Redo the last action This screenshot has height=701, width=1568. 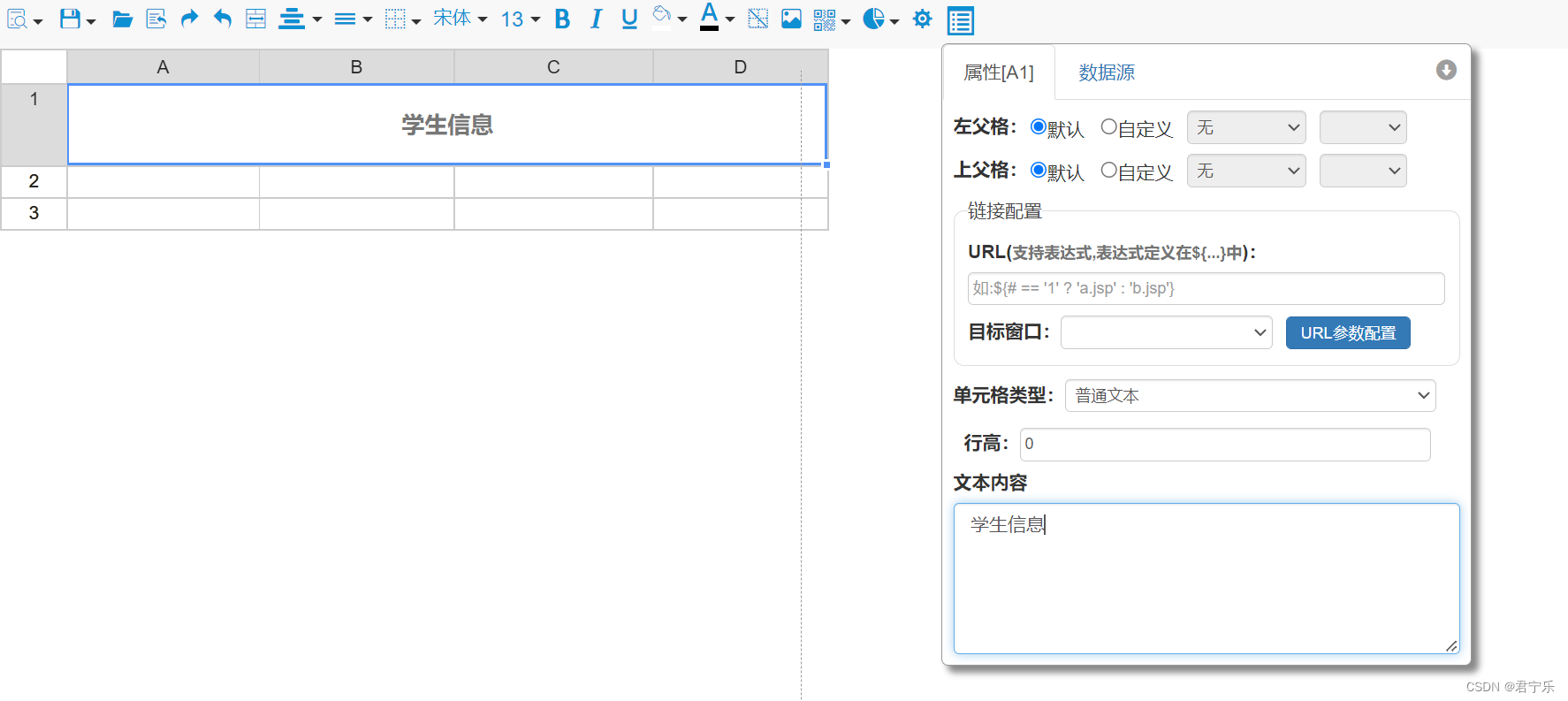coord(189,19)
